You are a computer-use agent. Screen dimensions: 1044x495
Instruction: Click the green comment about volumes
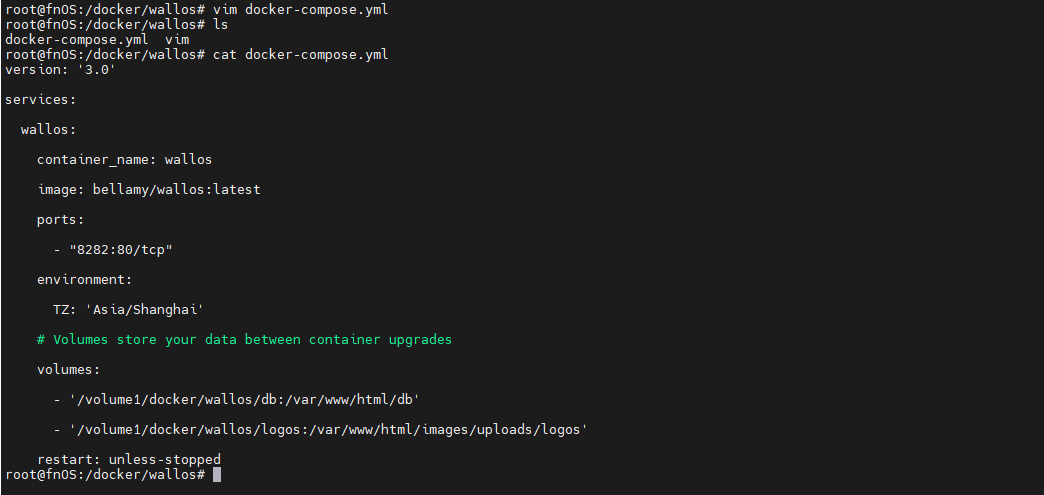[x=244, y=340]
